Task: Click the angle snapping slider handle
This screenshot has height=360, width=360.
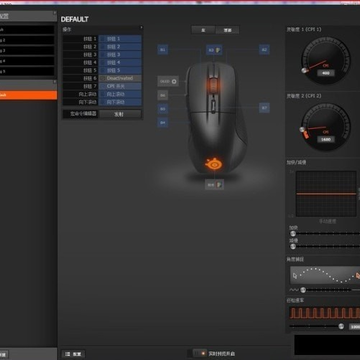Action: point(303,290)
